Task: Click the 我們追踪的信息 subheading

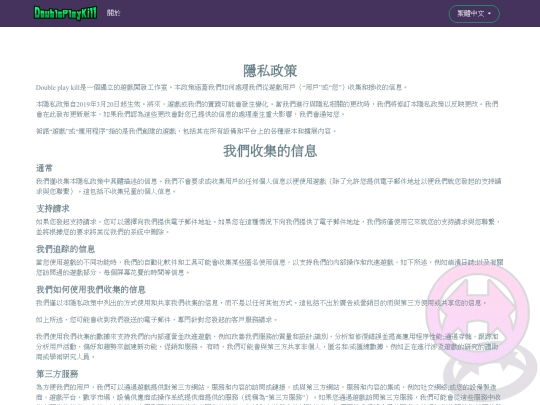Action: tap(65, 249)
